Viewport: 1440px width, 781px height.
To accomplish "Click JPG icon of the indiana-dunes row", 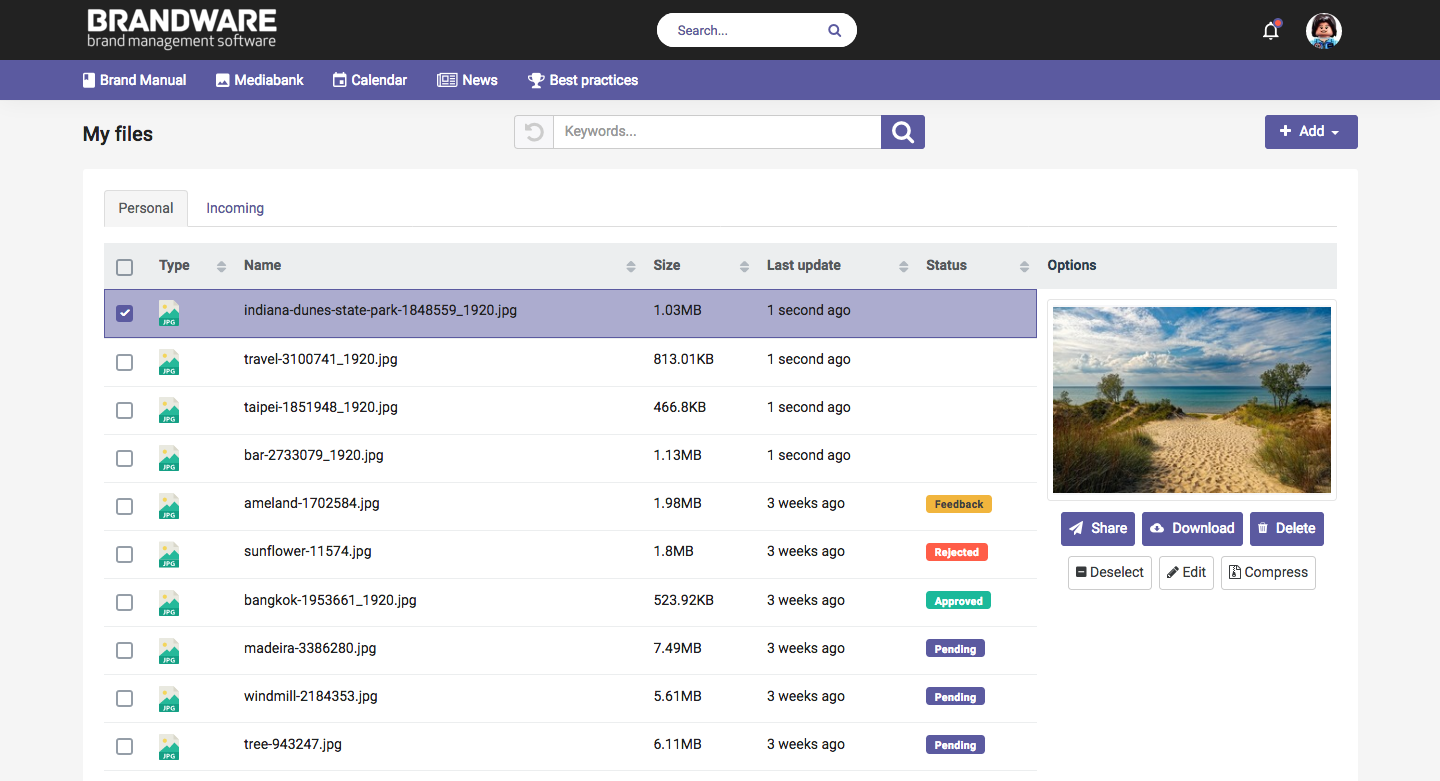I will (169, 313).
